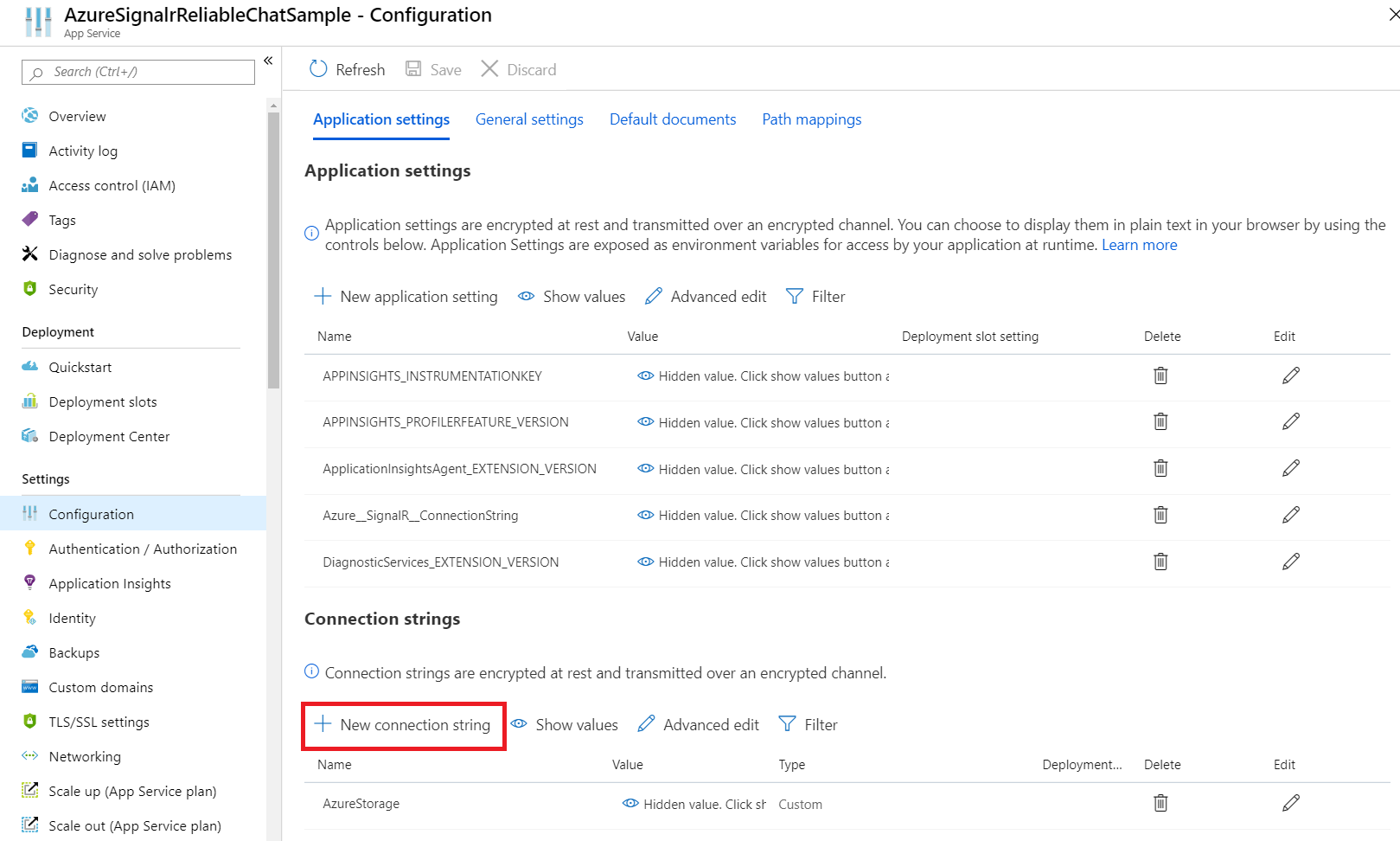Edit DiagnosticServices_EXTENSION_VERSION with its pencil icon
1400x841 pixels.
(1291, 562)
